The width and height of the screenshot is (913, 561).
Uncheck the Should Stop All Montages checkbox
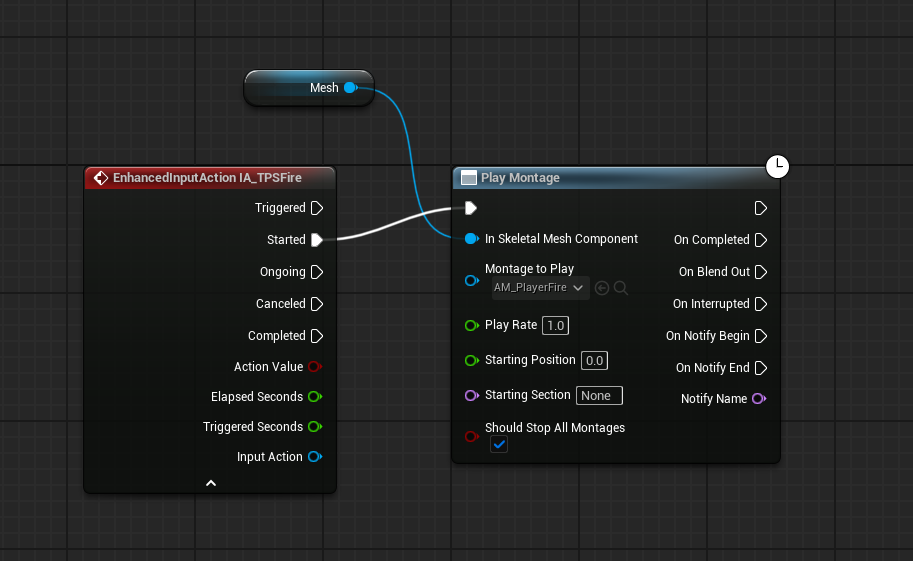499,444
